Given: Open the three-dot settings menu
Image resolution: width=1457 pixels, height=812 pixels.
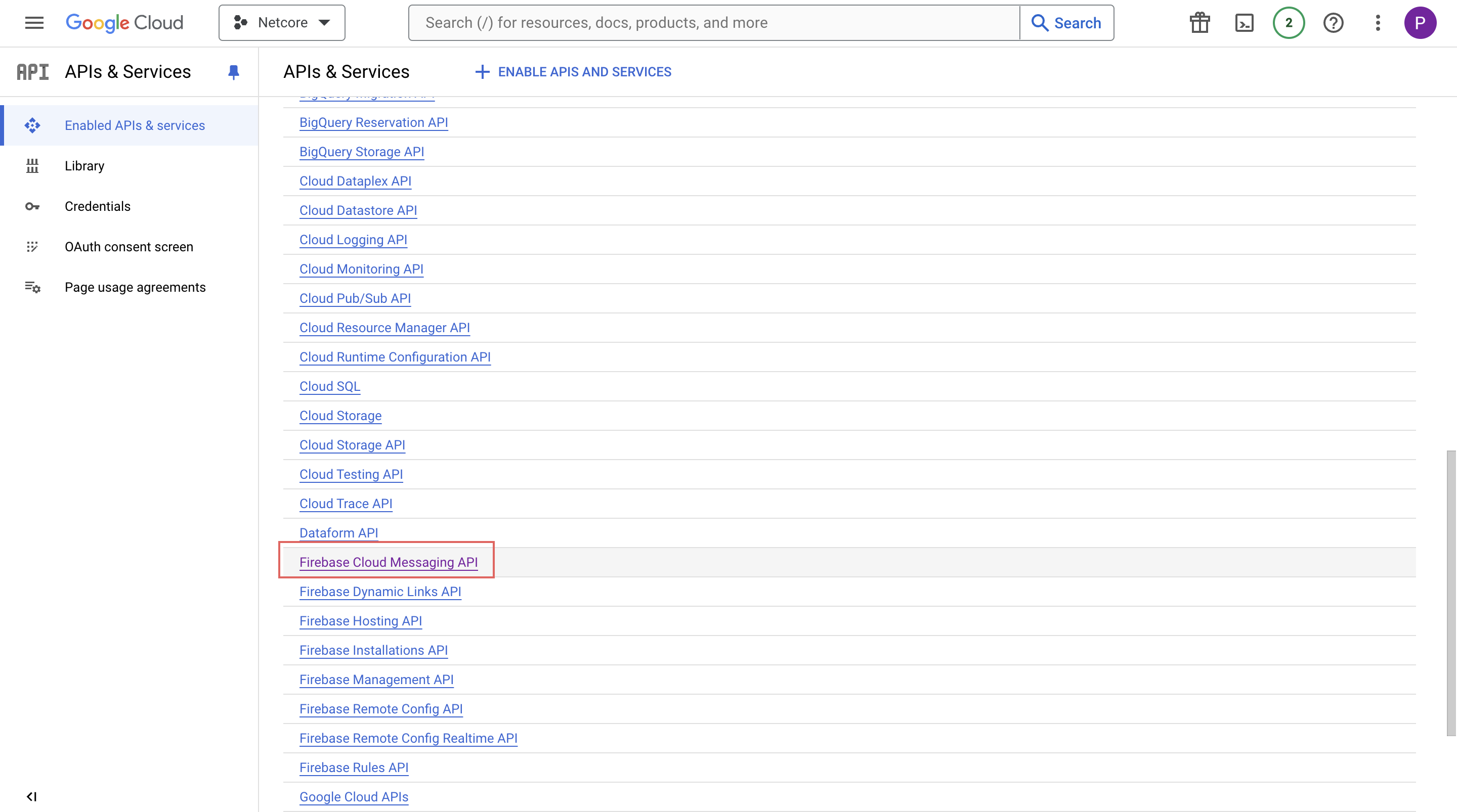Looking at the screenshot, I should 1378,23.
